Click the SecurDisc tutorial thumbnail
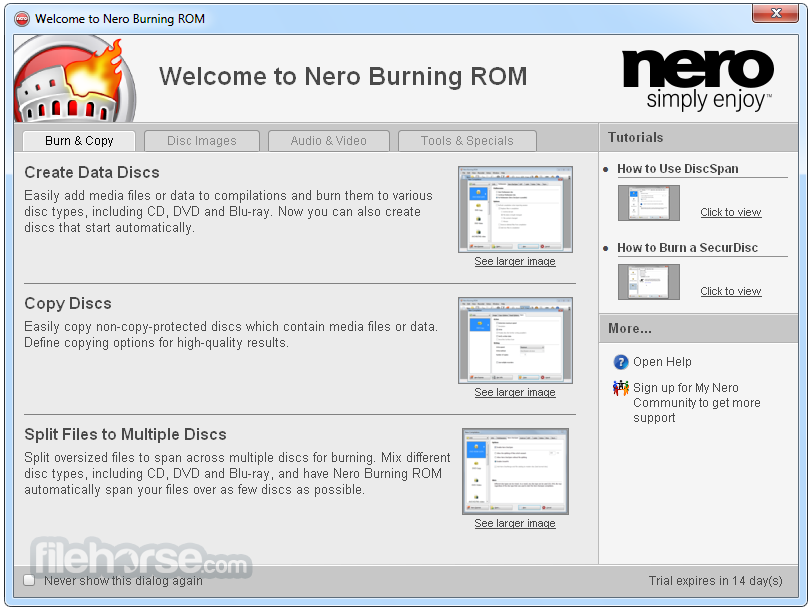This screenshot has width=811, height=609. [648, 282]
